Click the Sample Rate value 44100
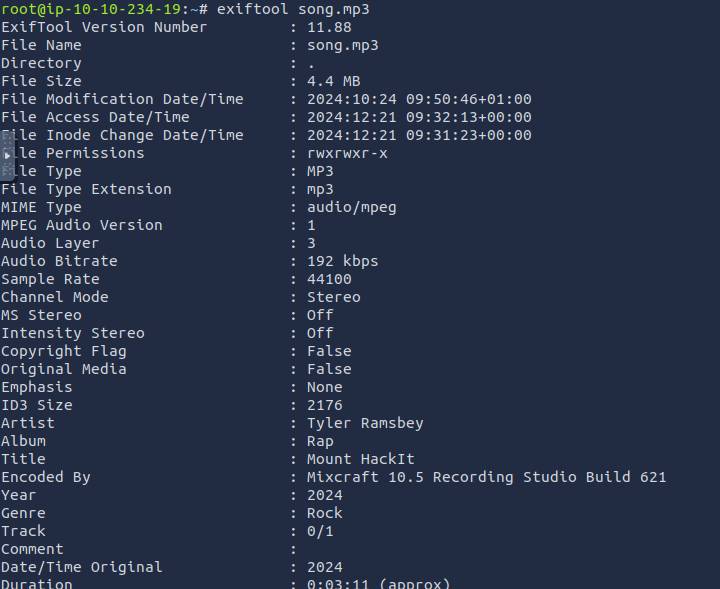This screenshot has height=589, width=720. pos(329,279)
